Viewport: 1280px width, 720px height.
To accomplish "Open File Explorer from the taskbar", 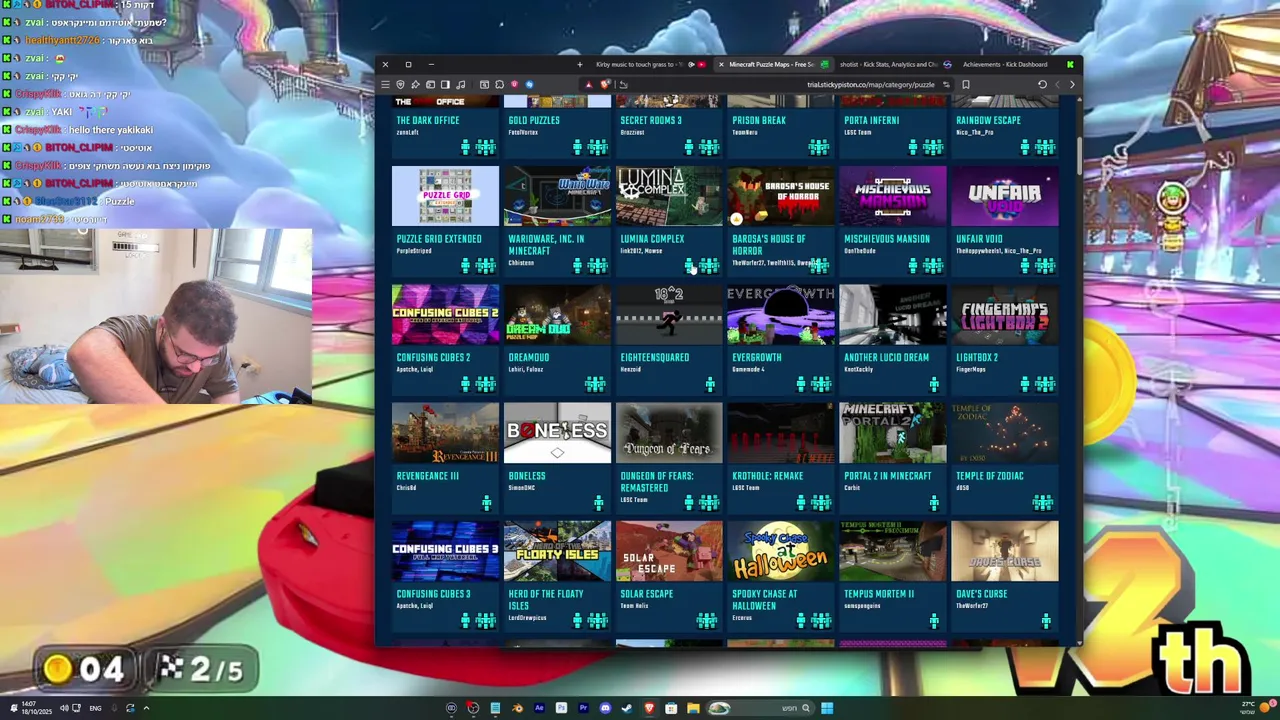I will (693, 708).
